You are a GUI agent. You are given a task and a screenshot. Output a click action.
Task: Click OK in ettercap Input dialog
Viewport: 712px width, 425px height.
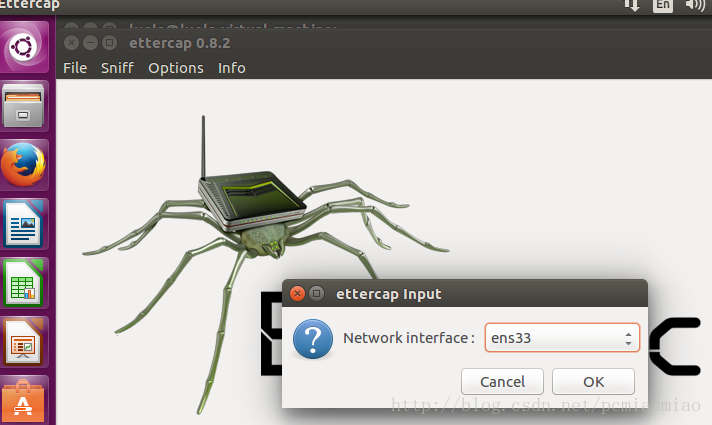[593, 381]
